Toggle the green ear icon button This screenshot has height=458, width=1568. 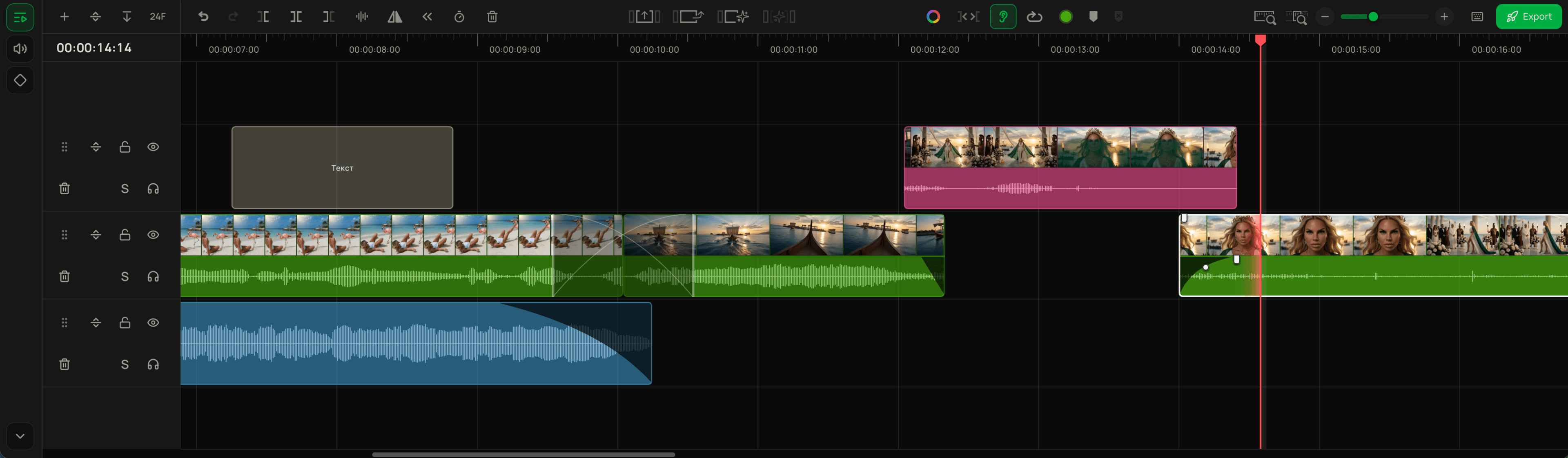[1003, 17]
